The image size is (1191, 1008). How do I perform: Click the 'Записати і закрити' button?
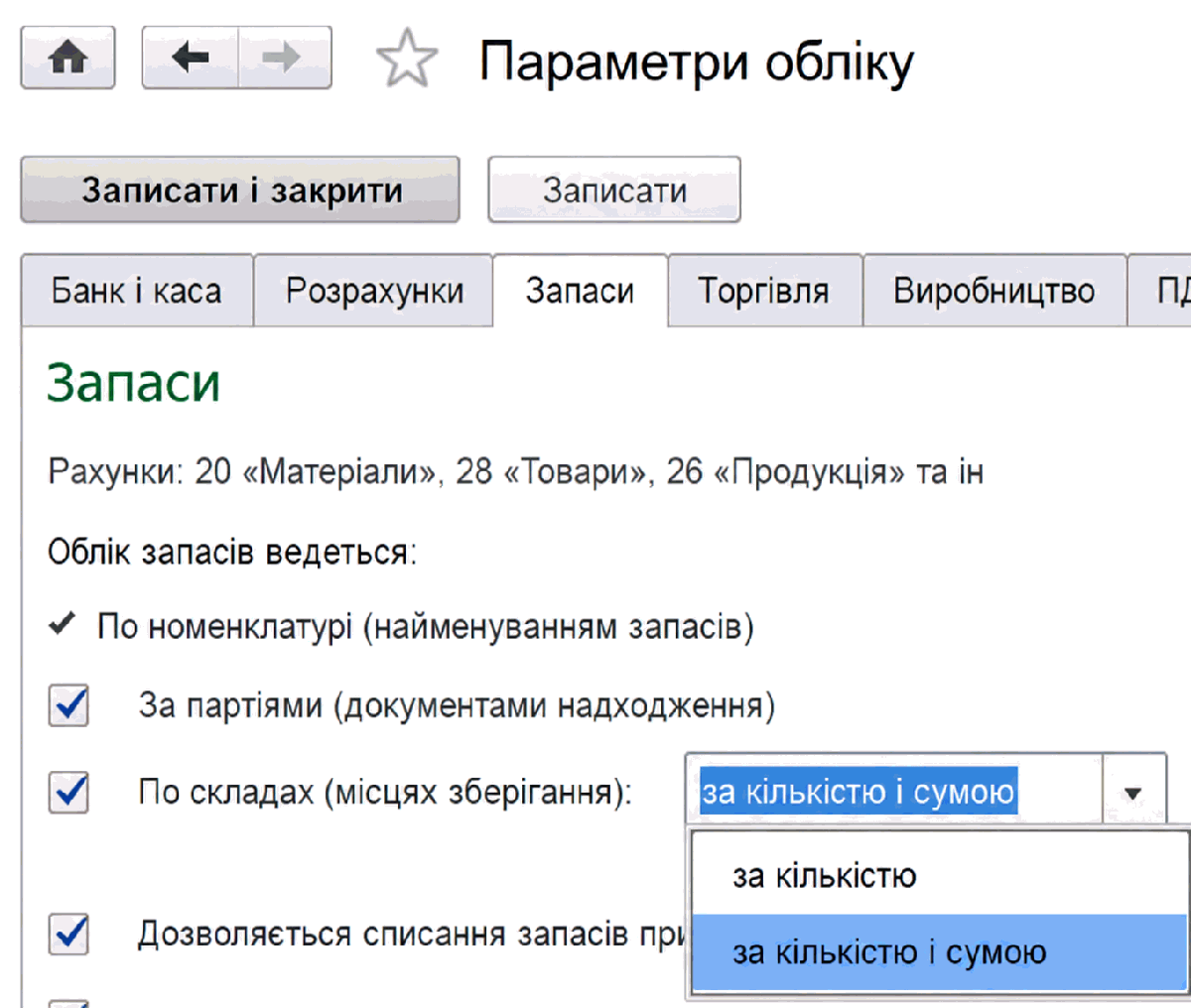240,189
